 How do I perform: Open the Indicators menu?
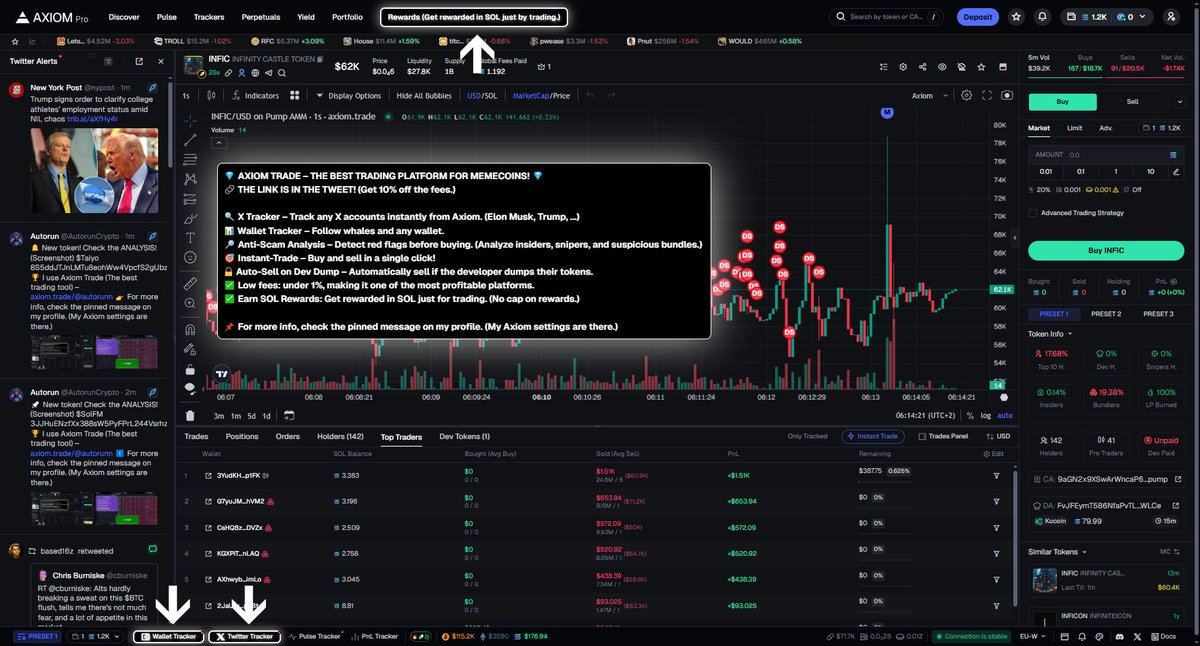255,96
